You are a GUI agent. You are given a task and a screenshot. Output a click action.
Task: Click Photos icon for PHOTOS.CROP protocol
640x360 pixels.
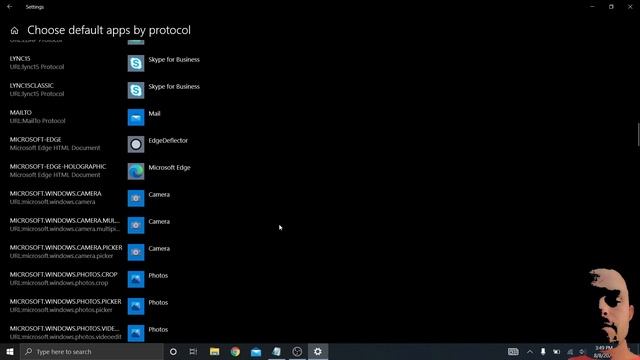(x=136, y=279)
